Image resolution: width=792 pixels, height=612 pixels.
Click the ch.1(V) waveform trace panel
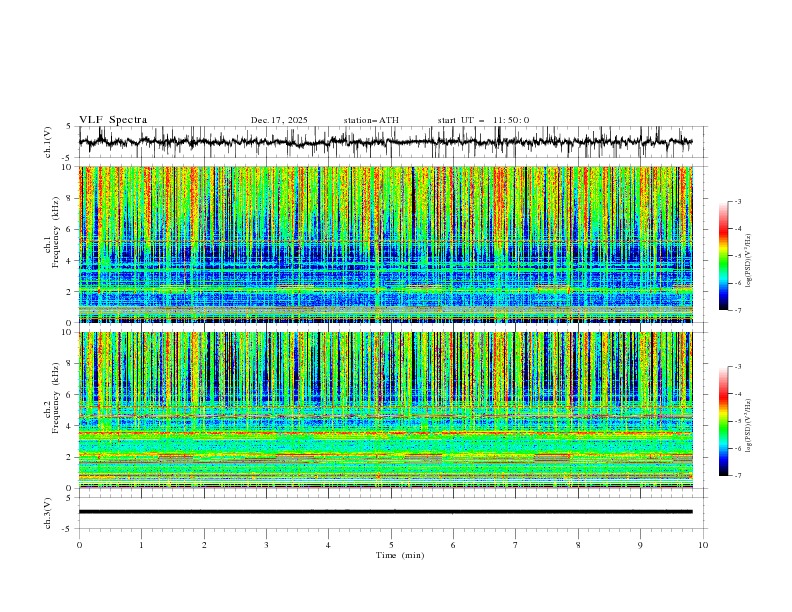390,142
